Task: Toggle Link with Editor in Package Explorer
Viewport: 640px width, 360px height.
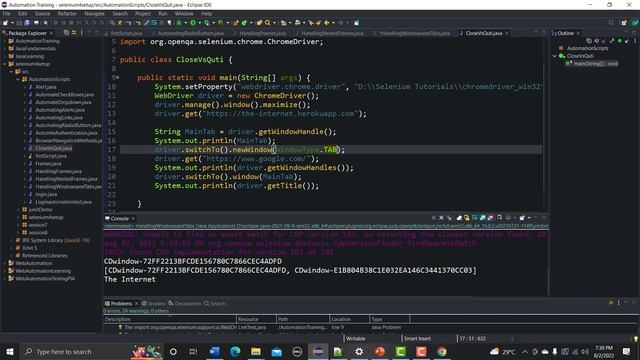Action: (74, 33)
